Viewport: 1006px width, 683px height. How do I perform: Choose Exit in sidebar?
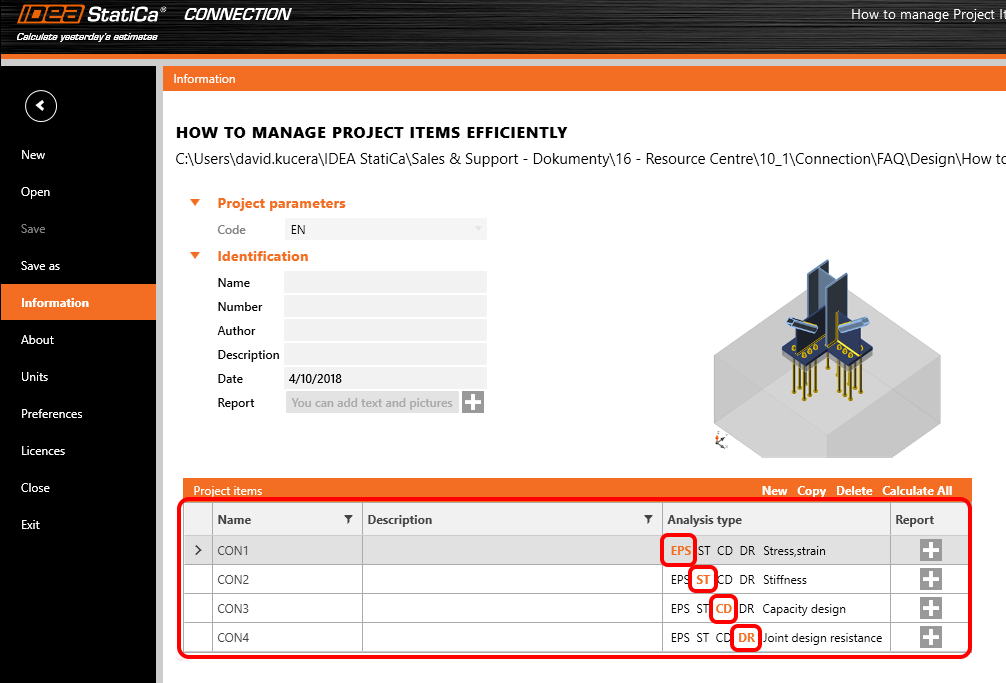(30, 525)
